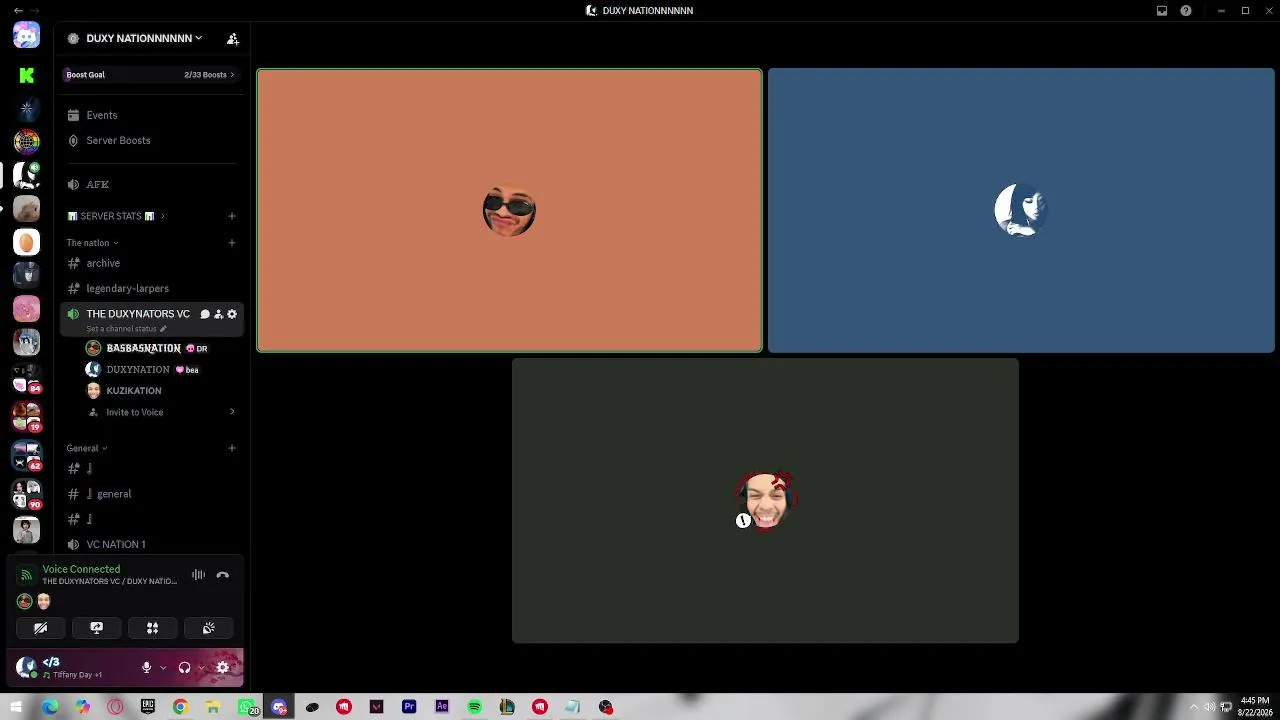The image size is (1280, 720).
Task: Open user settings gear
Action: [x=223, y=667]
